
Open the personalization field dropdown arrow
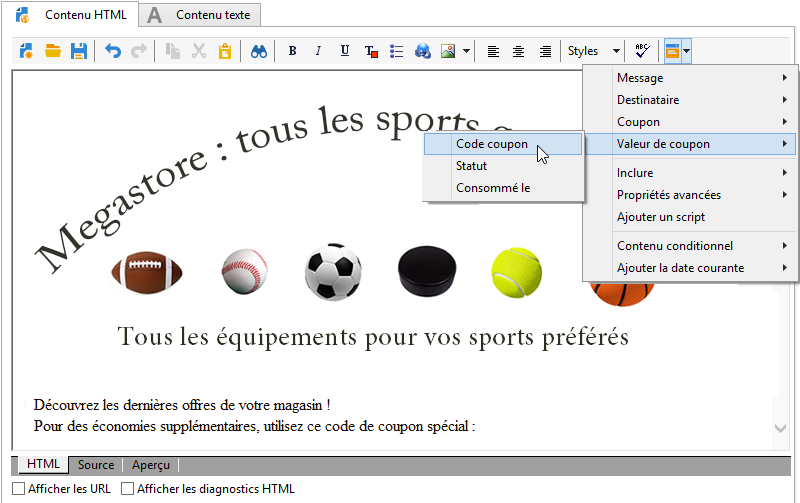(687, 51)
